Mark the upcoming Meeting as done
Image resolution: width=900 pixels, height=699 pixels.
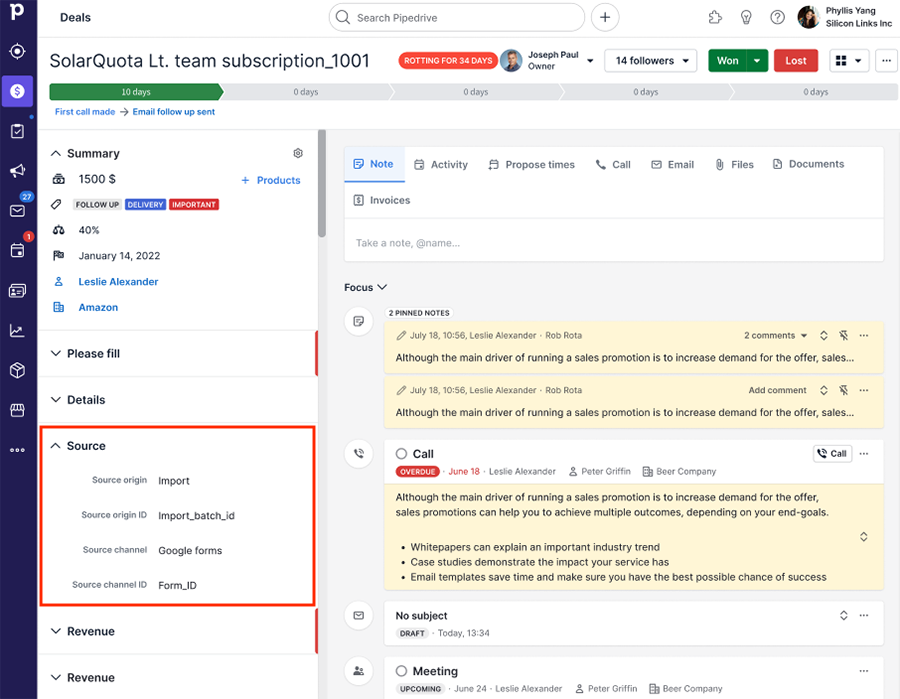[400, 671]
